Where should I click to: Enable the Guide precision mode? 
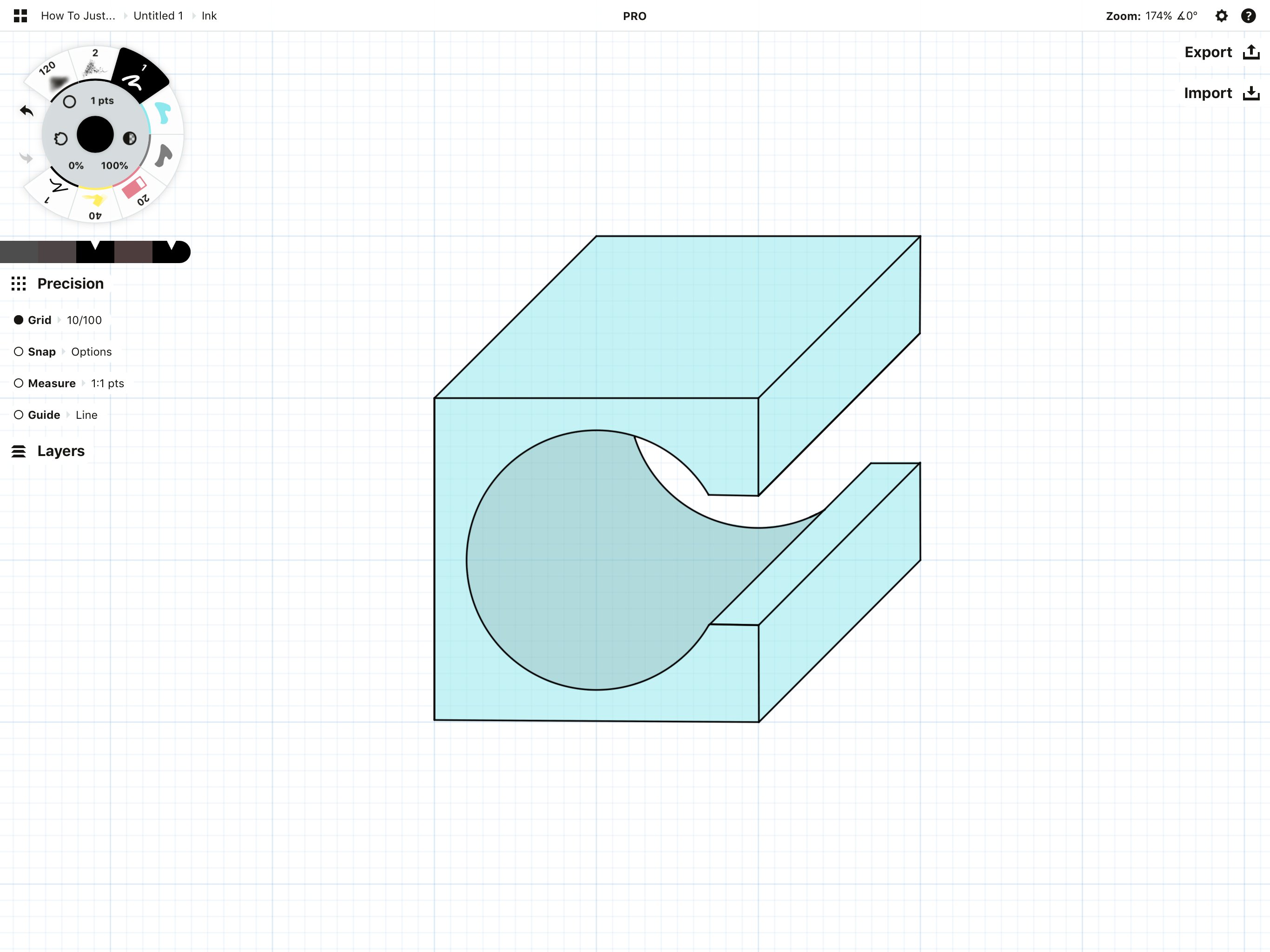19,415
